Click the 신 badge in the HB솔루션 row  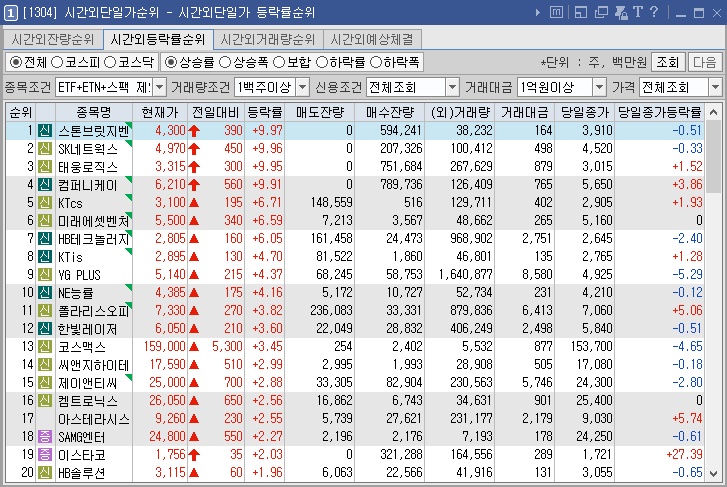[x=45, y=473]
